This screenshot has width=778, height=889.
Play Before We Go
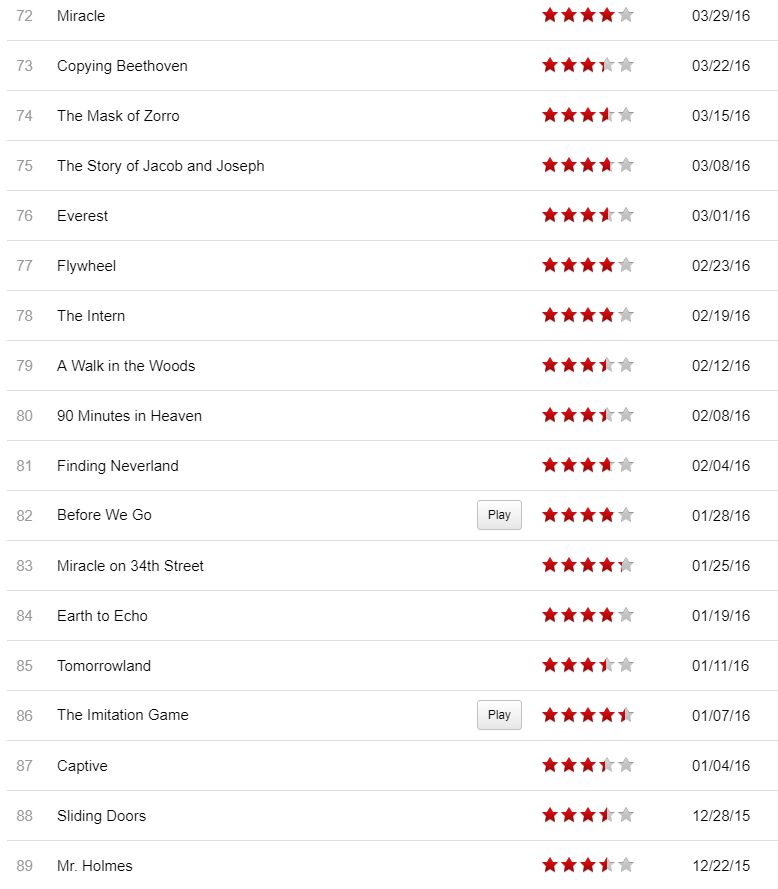coord(499,515)
